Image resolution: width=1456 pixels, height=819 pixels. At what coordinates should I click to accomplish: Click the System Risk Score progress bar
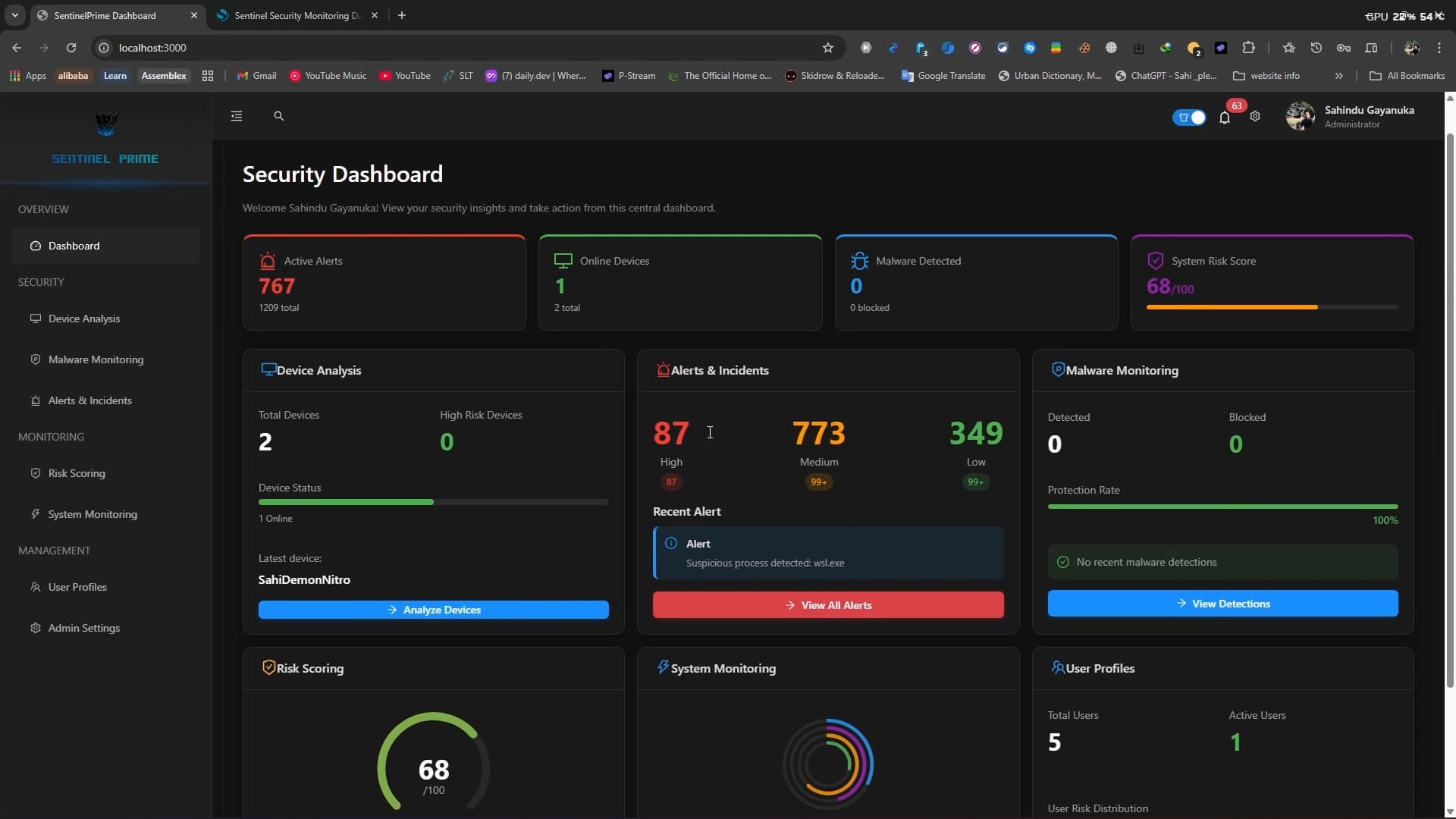pos(1271,307)
